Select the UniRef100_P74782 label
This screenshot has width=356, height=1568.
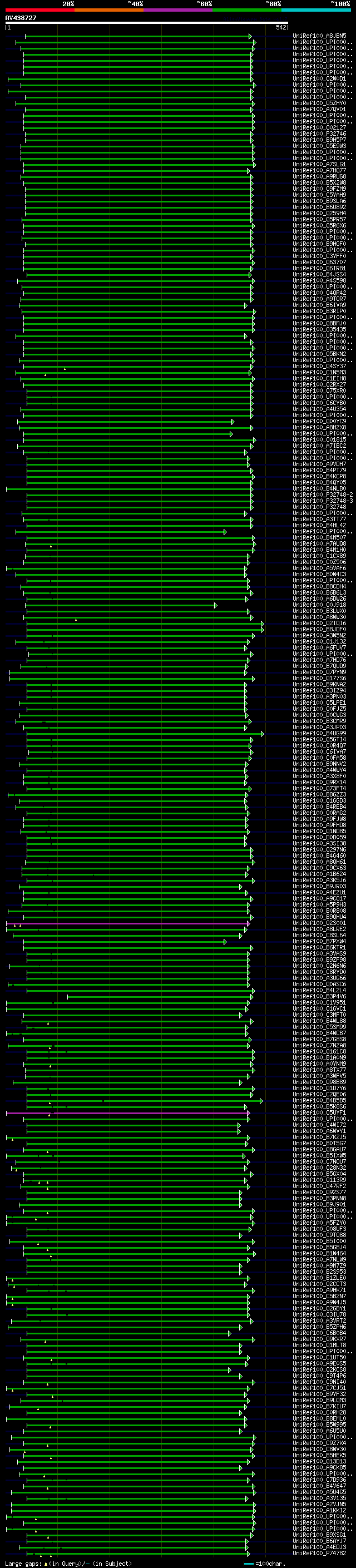point(319,1554)
